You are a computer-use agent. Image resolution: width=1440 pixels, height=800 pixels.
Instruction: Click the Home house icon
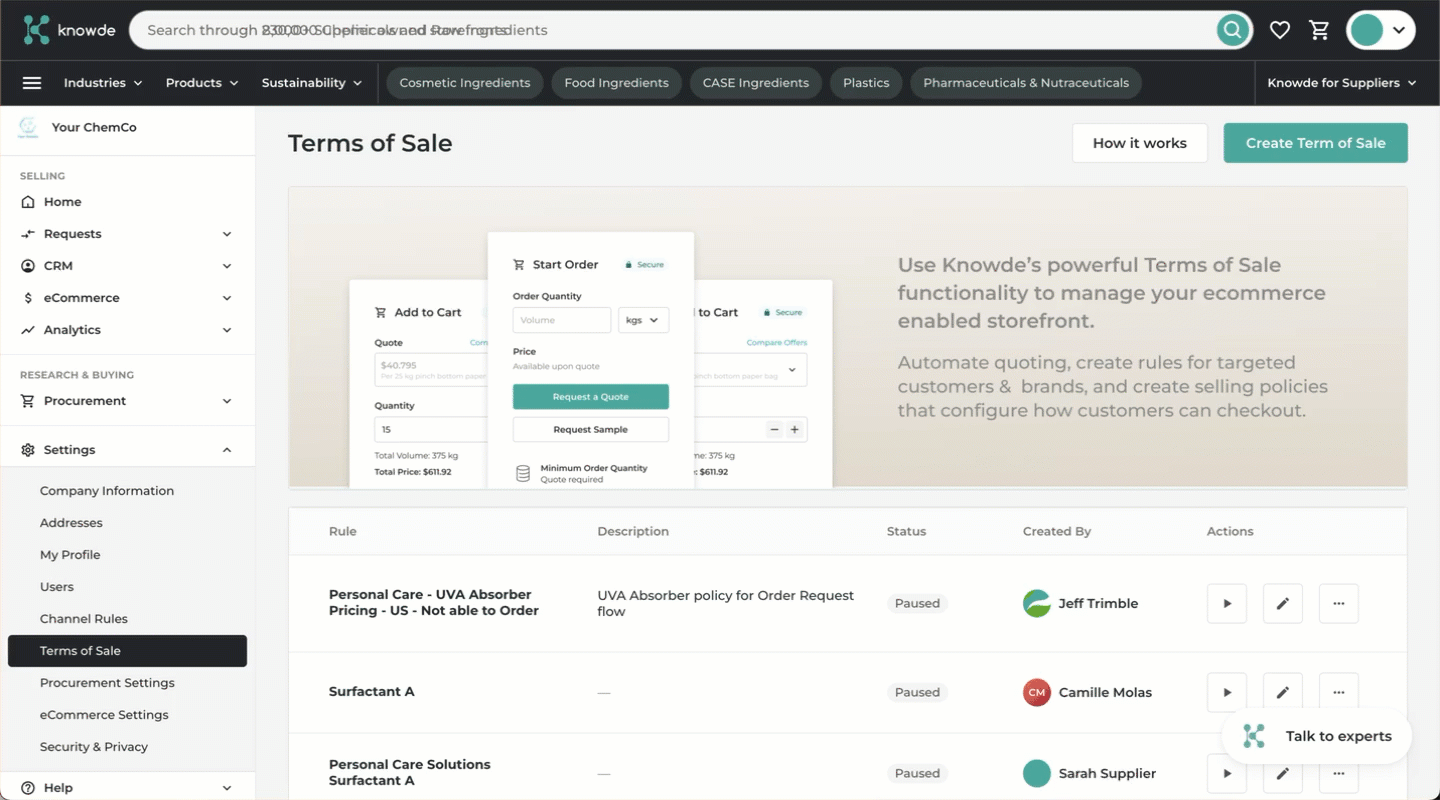point(28,202)
